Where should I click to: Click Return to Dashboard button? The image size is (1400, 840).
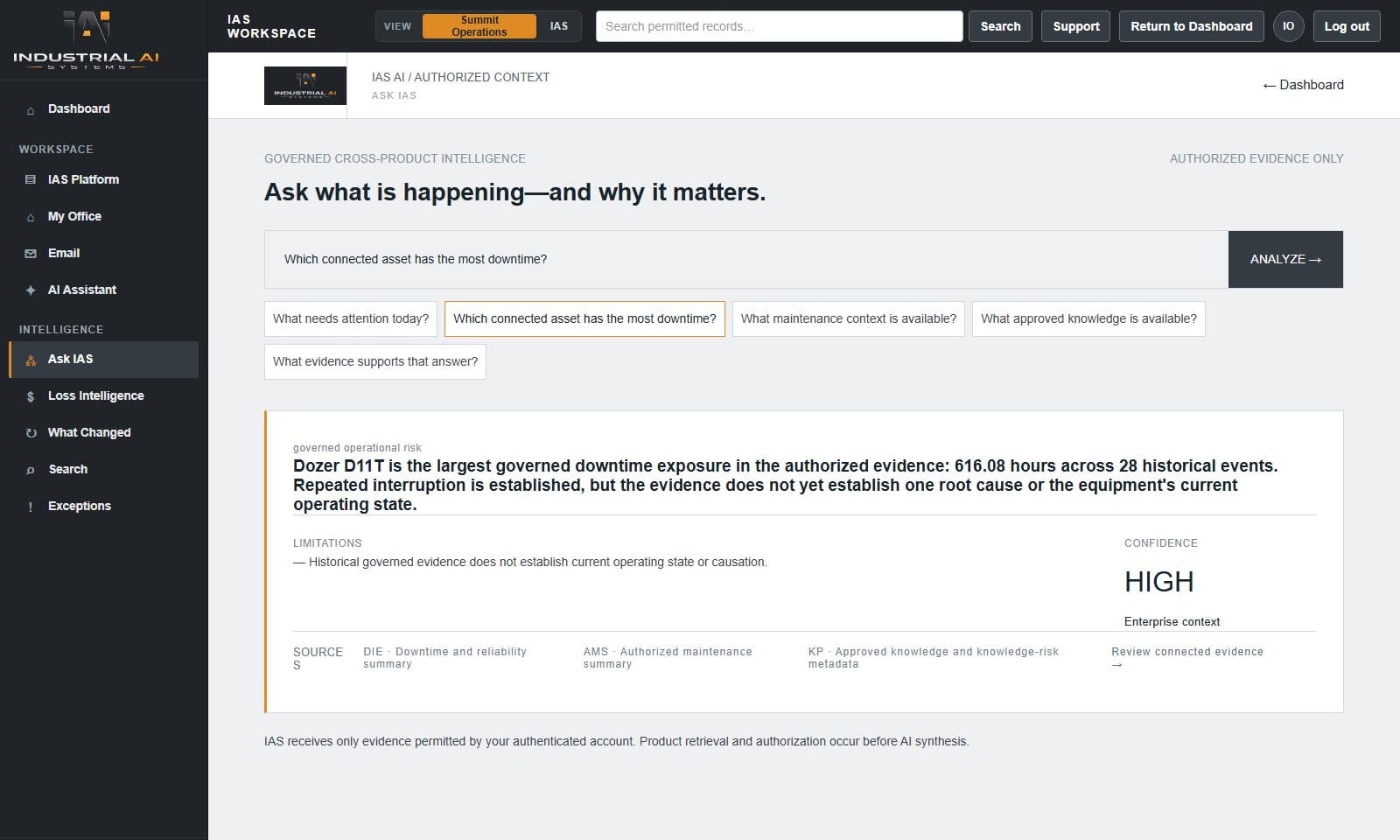tap(1192, 26)
